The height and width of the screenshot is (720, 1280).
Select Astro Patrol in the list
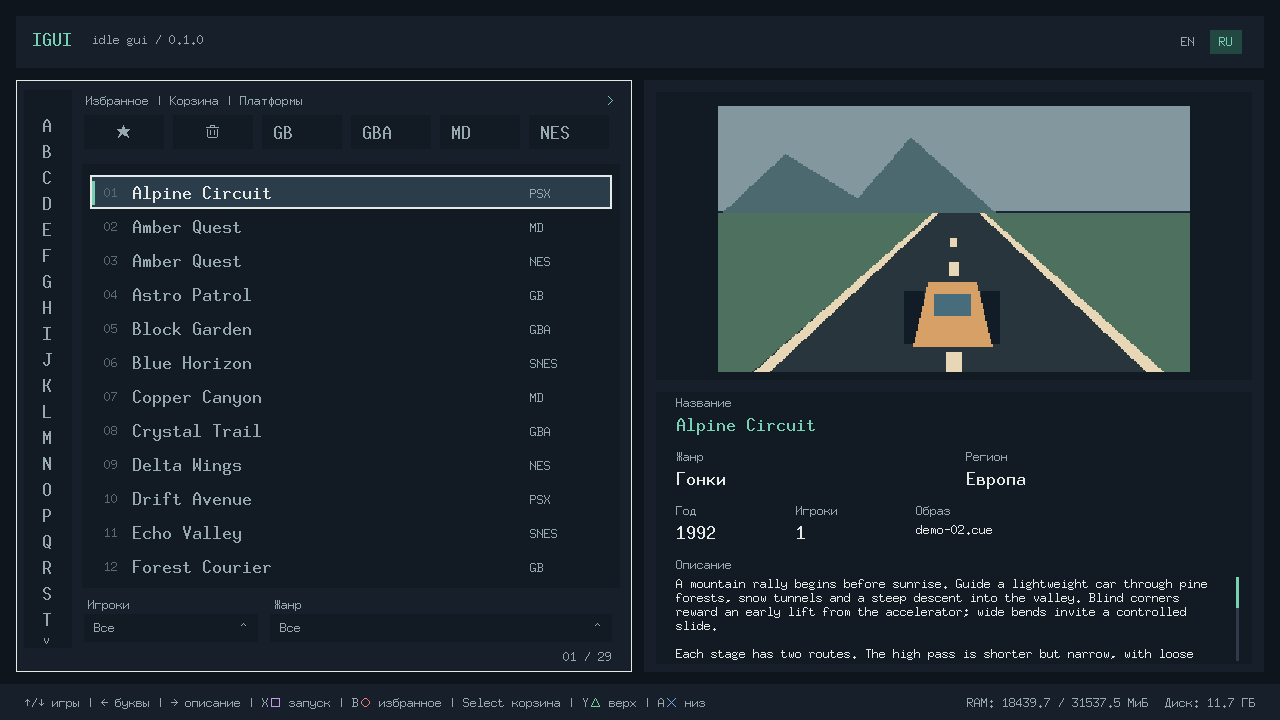click(x=351, y=295)
